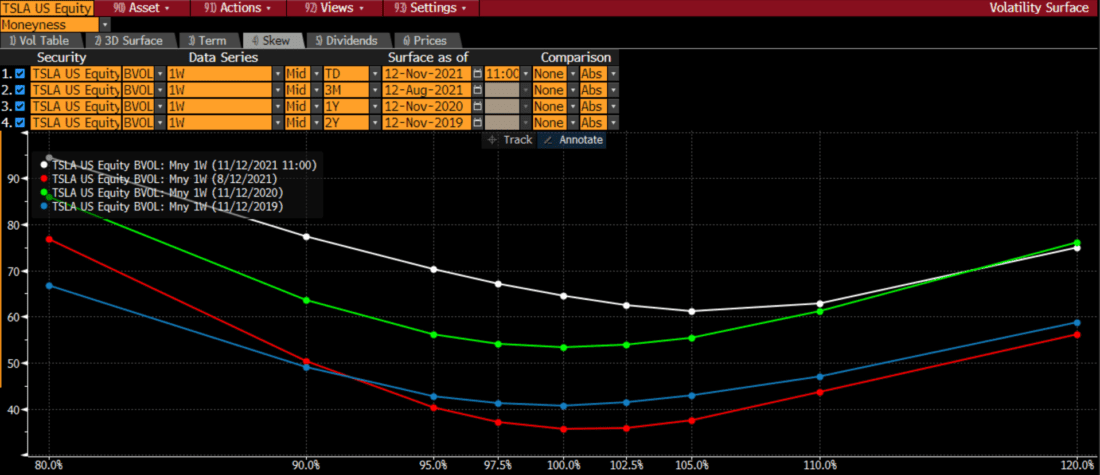Open calendar picker for 12-Aug-2021 date

(x=478, y=90)
